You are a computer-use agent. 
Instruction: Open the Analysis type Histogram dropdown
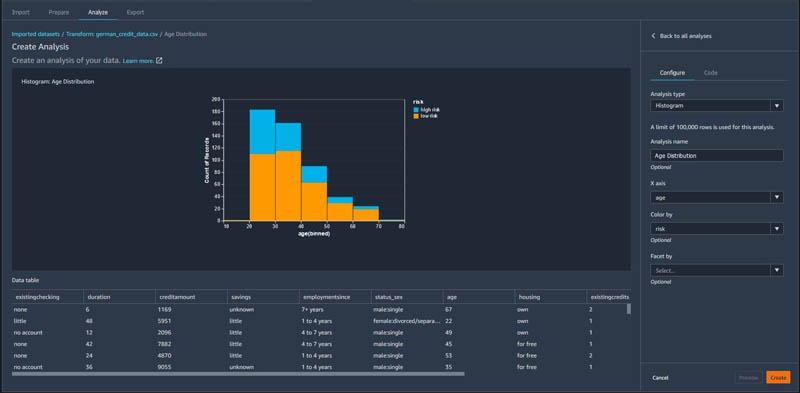tap(717, 106)
